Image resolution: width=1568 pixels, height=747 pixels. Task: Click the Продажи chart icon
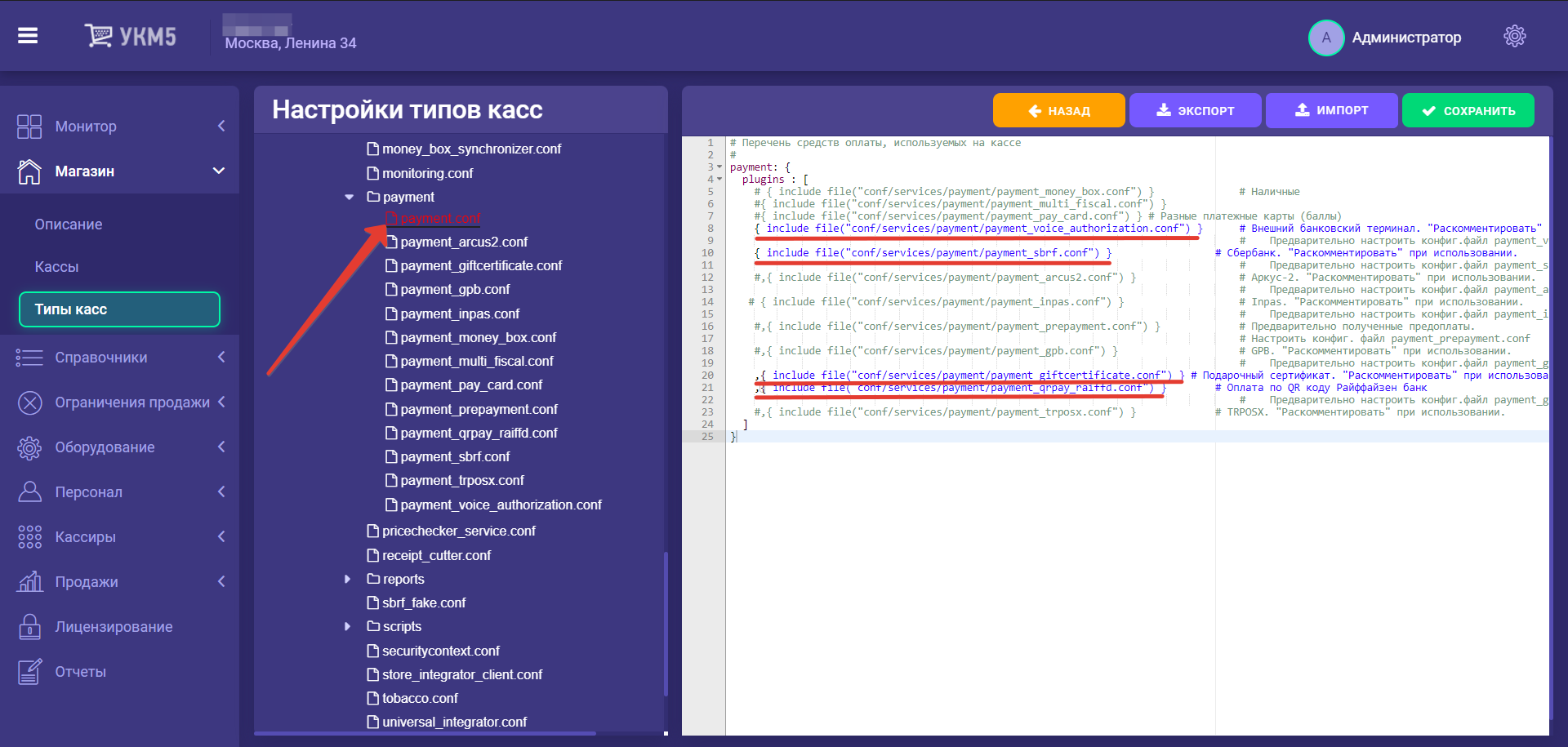(x=29, y=582)
